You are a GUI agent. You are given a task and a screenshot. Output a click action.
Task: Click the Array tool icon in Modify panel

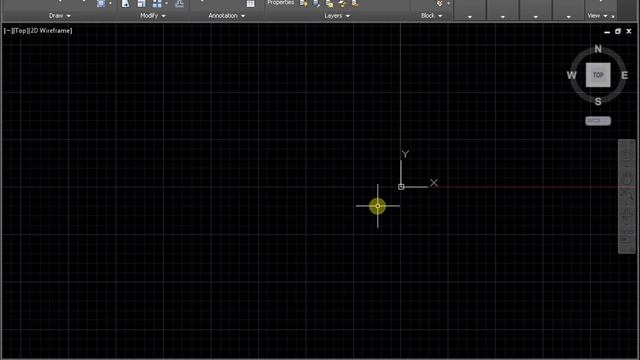pos(157,4)
